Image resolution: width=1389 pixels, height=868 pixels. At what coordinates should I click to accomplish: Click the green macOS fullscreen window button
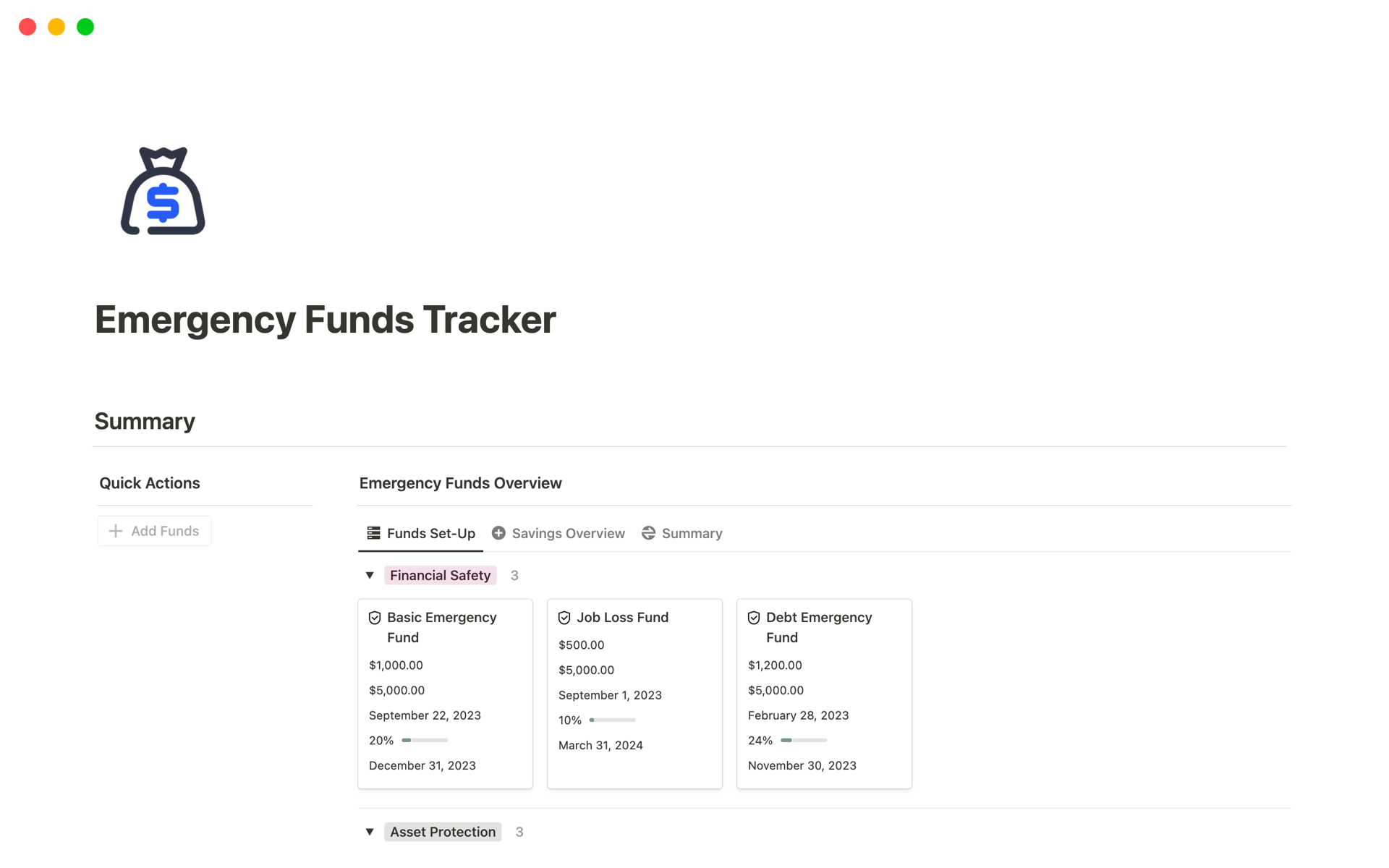[85, 27]
